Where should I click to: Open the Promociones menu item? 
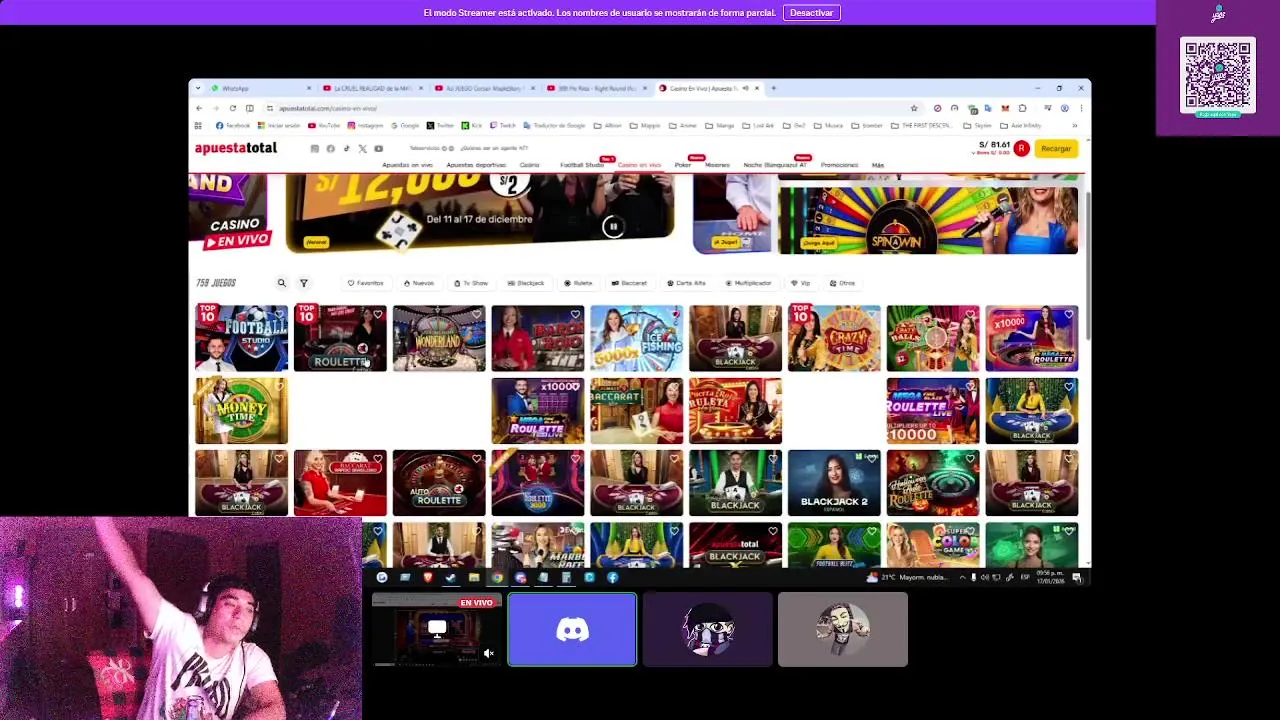tap(839, 165)
